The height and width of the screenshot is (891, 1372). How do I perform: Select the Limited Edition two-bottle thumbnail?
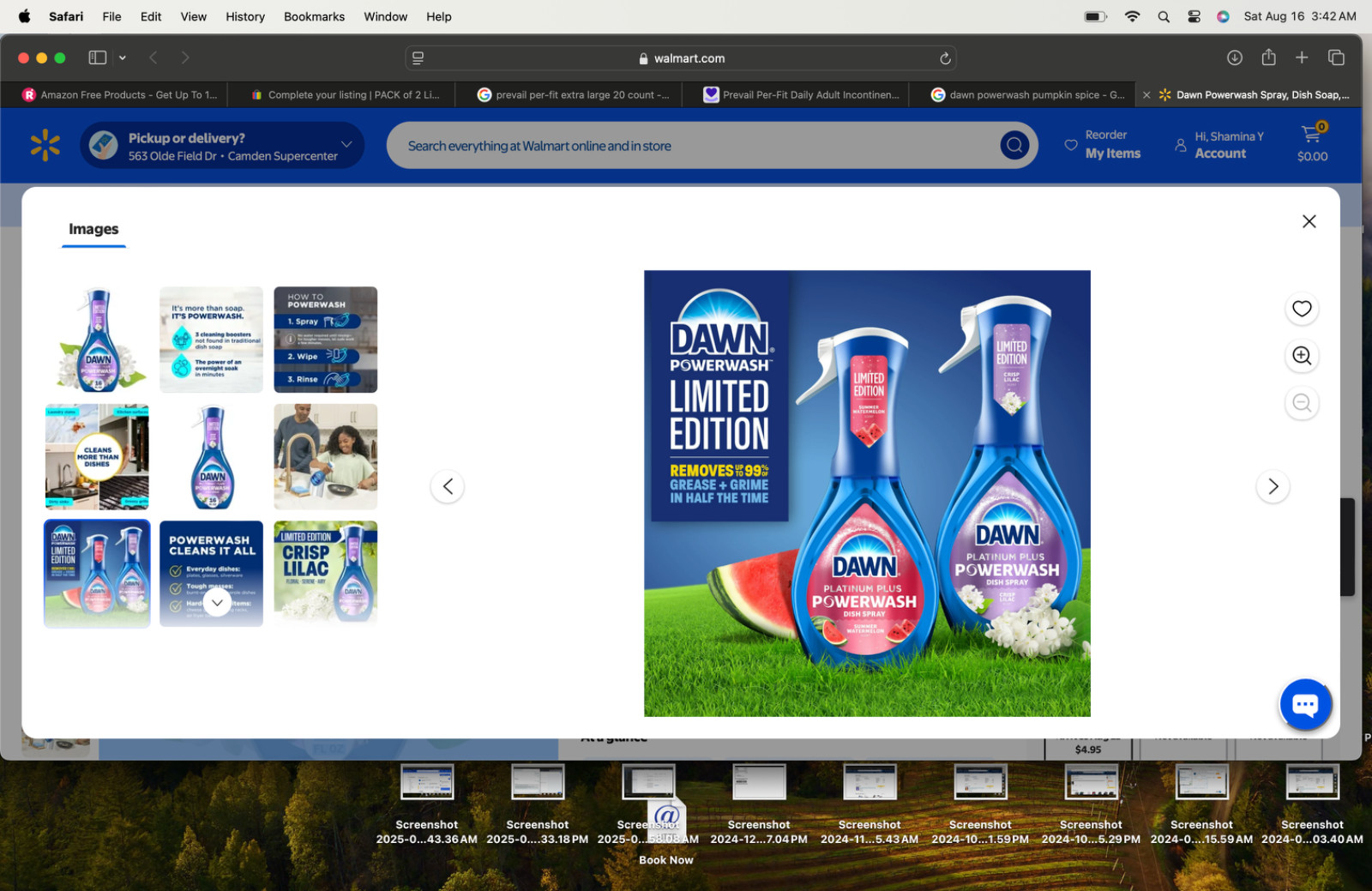pos(97,574)
